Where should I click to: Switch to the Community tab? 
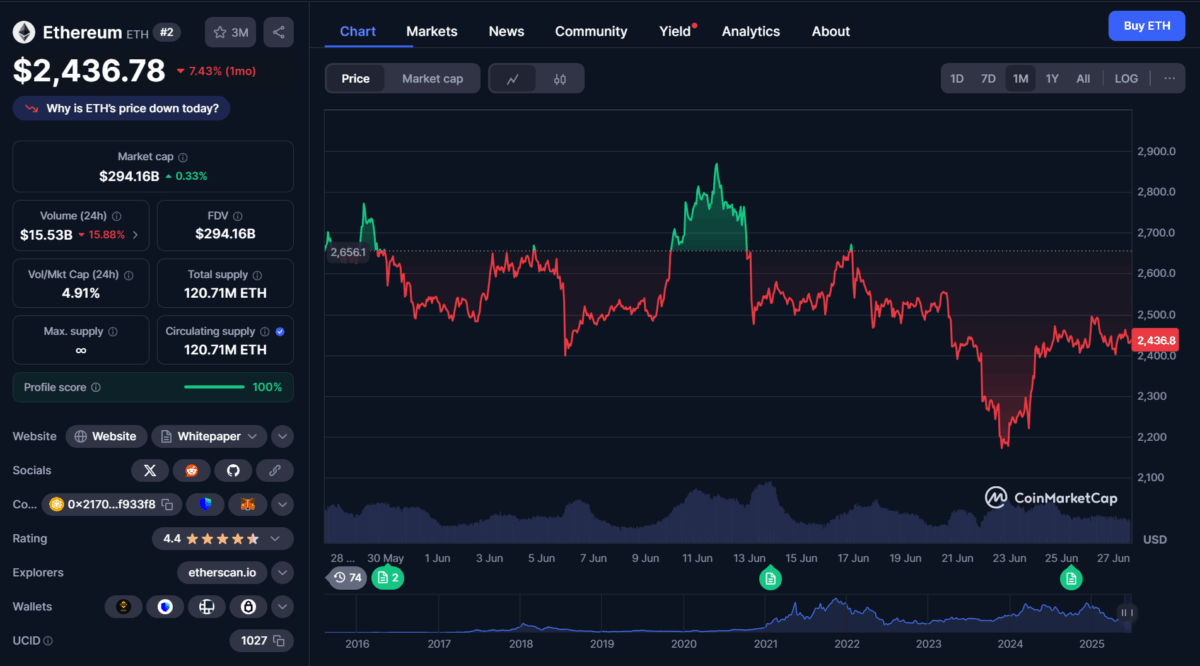point(591,31)
